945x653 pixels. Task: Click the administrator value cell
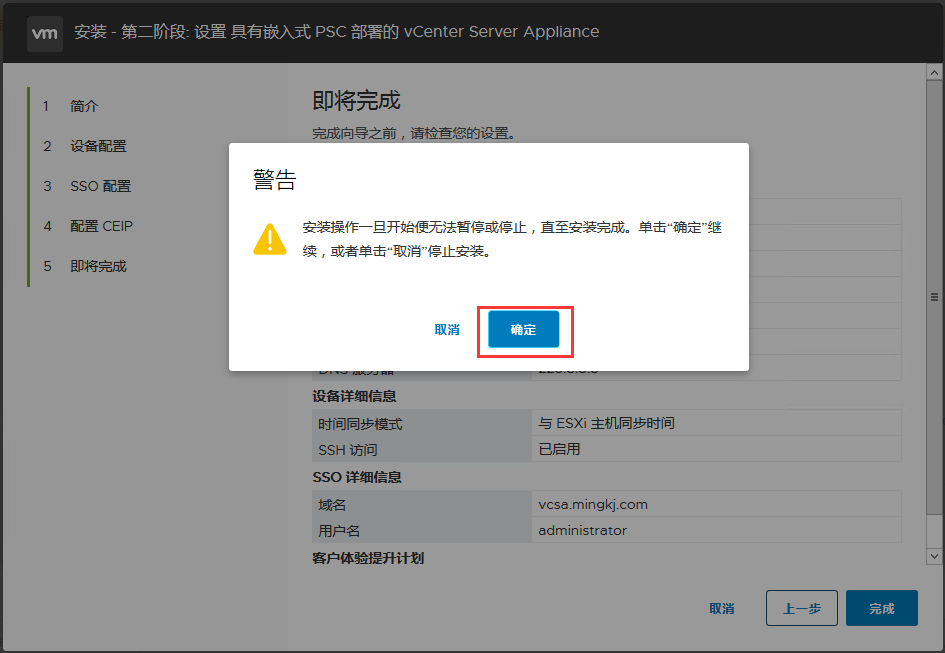717,530
